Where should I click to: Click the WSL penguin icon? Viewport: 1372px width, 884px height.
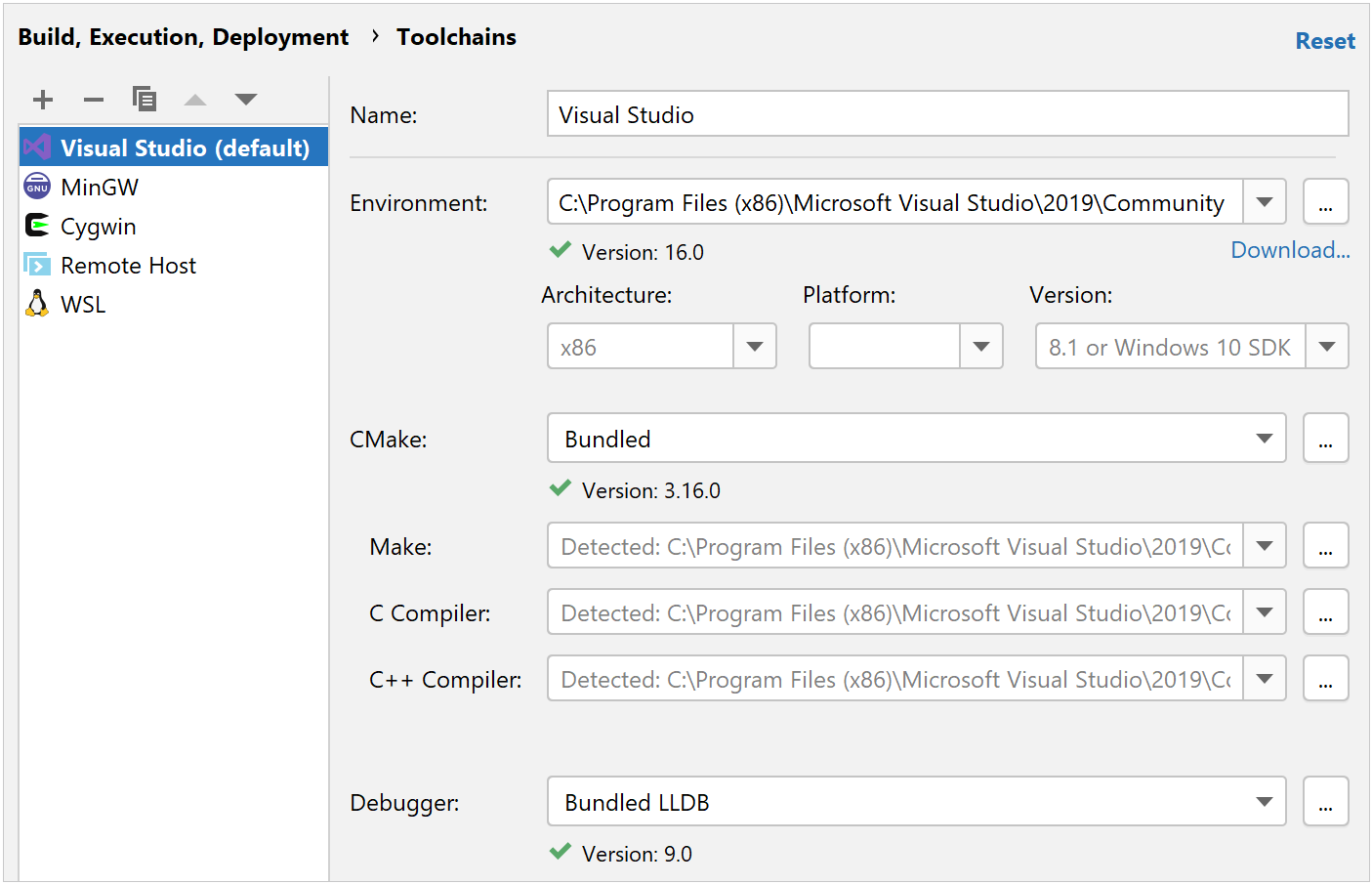tap(37, 304)
